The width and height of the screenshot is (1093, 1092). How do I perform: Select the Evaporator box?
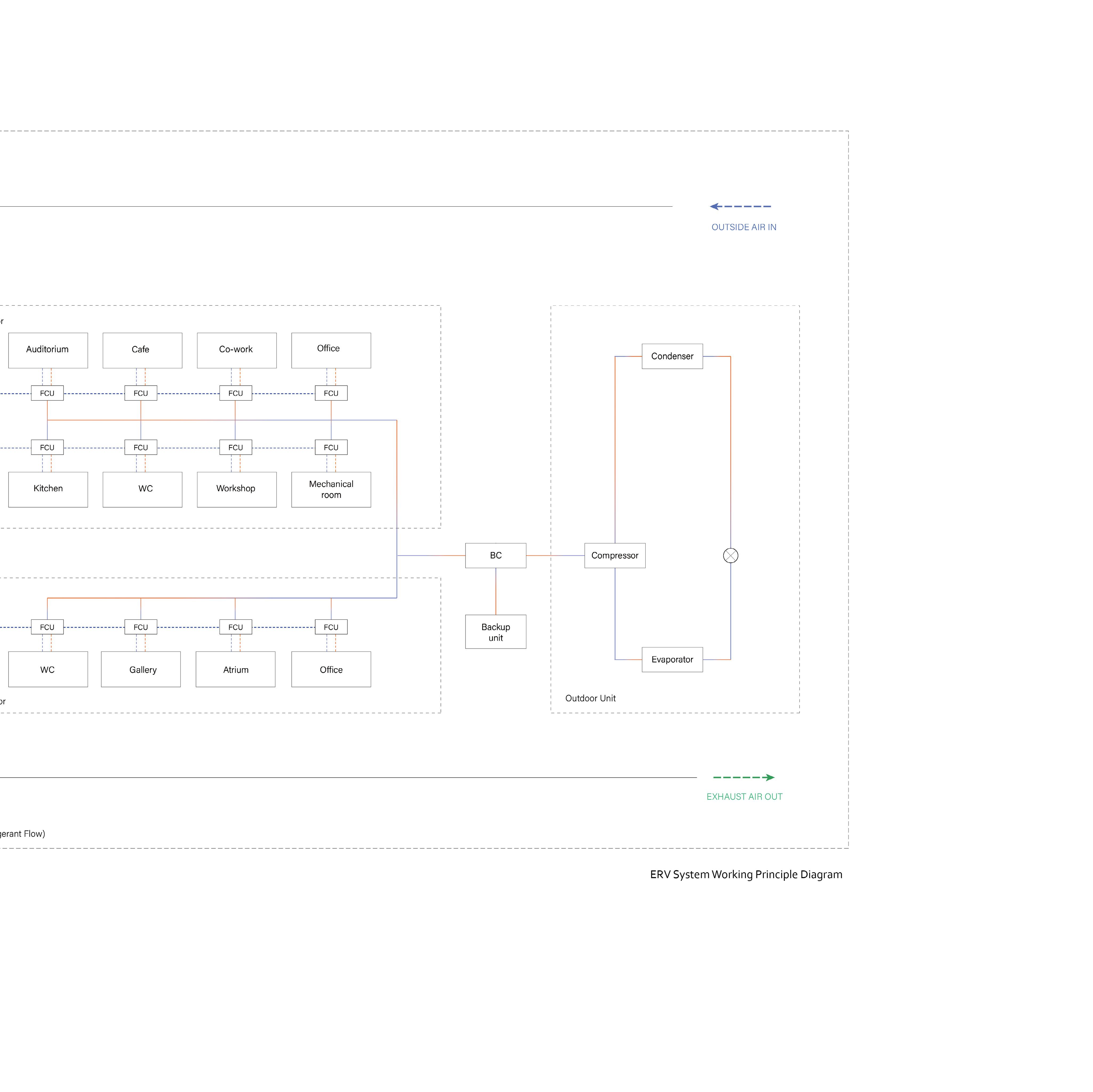pyautogui.click(x=672, y=660)
